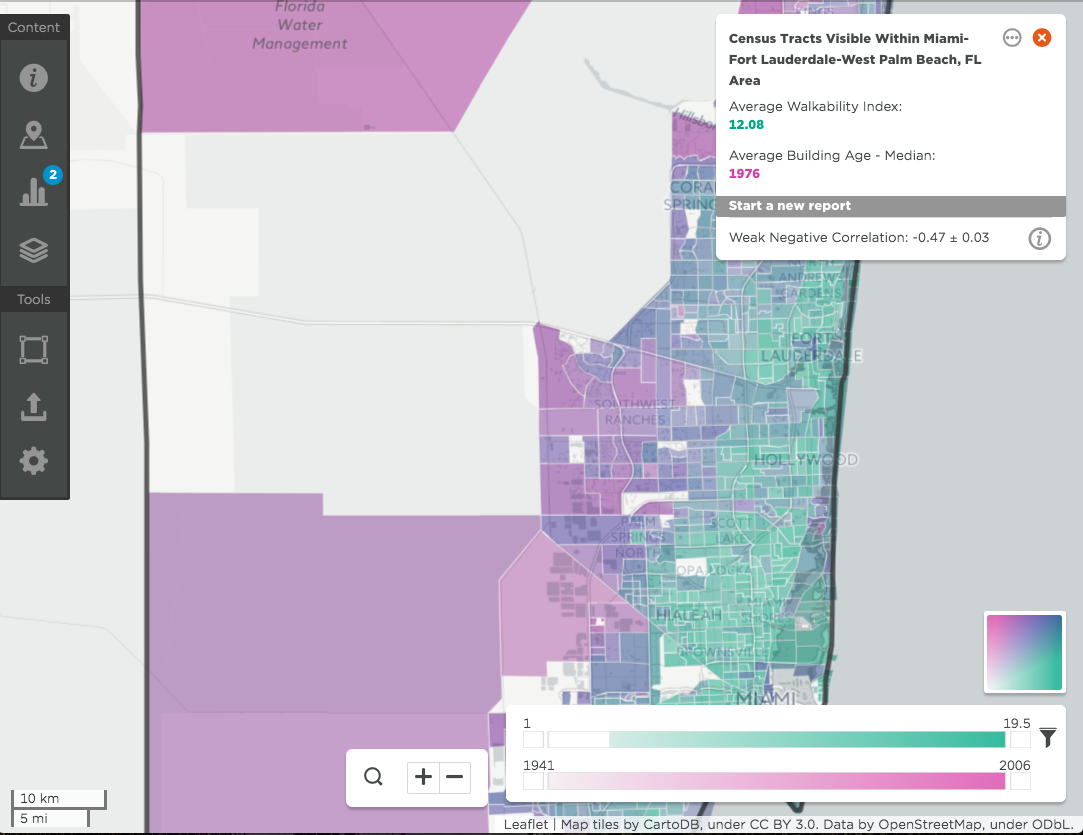Click the green walkability range slider
The height and width of the screenshot is (835, 1083).
coord(776,740)
